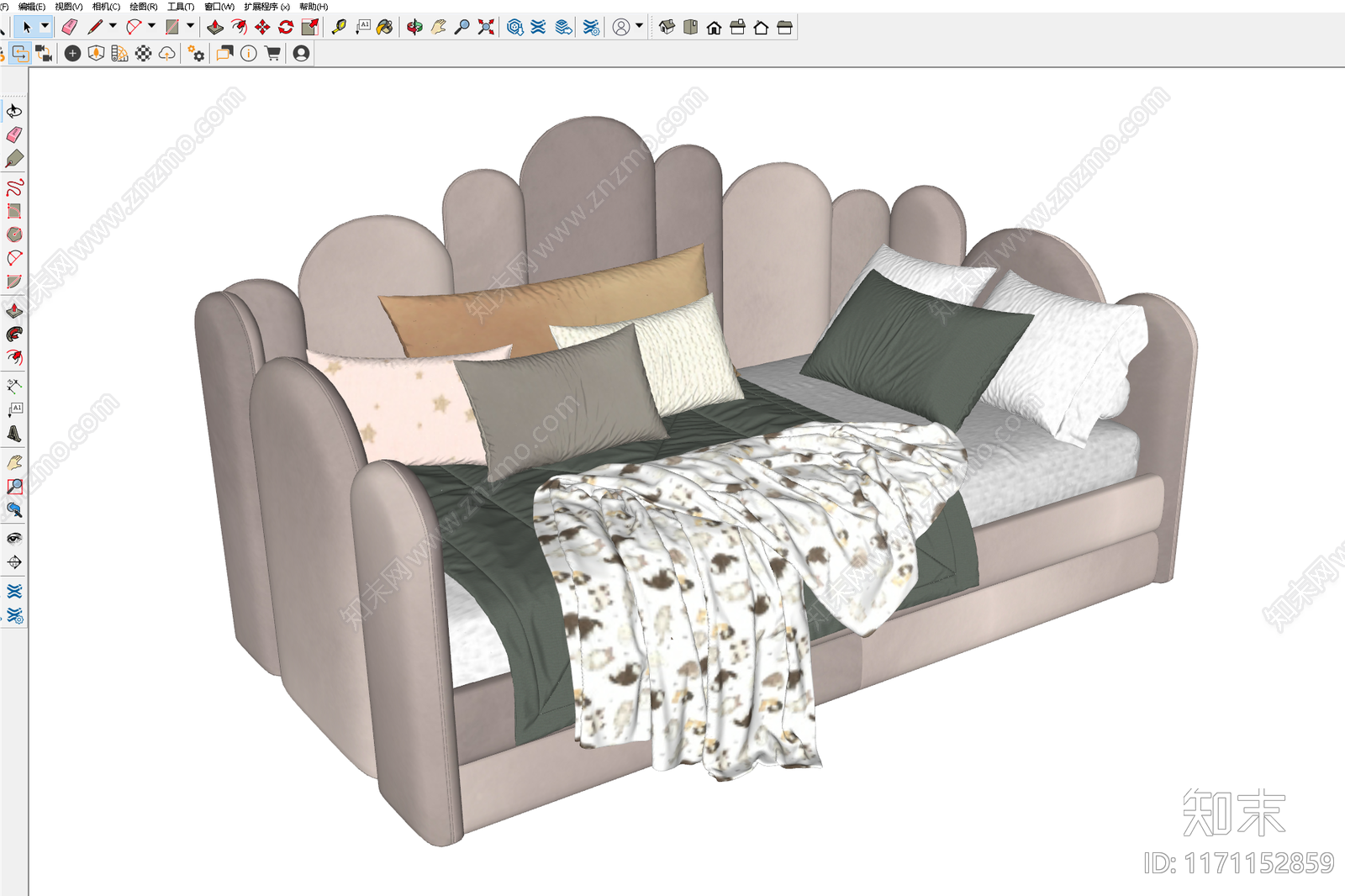Expand the Rectangle tool dropdown arrow

coord(190,26)
